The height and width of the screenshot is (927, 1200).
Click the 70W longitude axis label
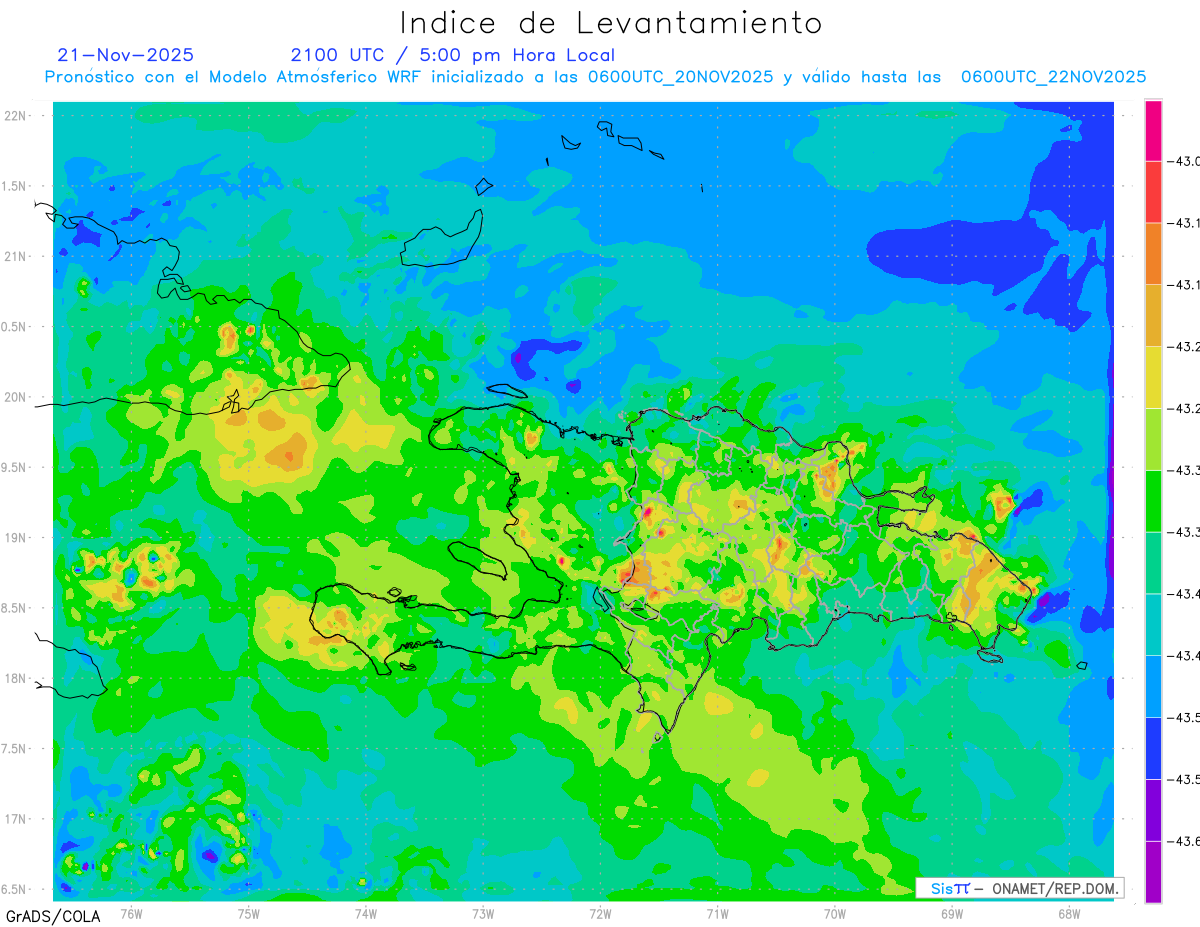coord(835,913)
